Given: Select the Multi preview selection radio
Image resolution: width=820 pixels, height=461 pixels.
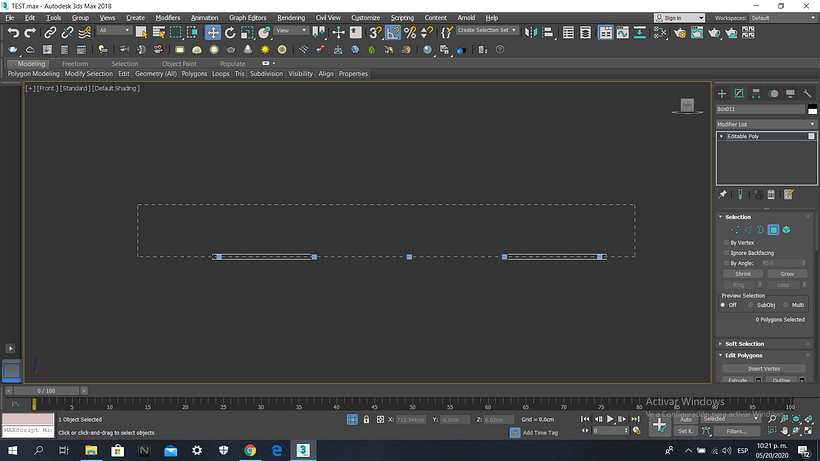Looking at the screenshot, I should (785, 305).
